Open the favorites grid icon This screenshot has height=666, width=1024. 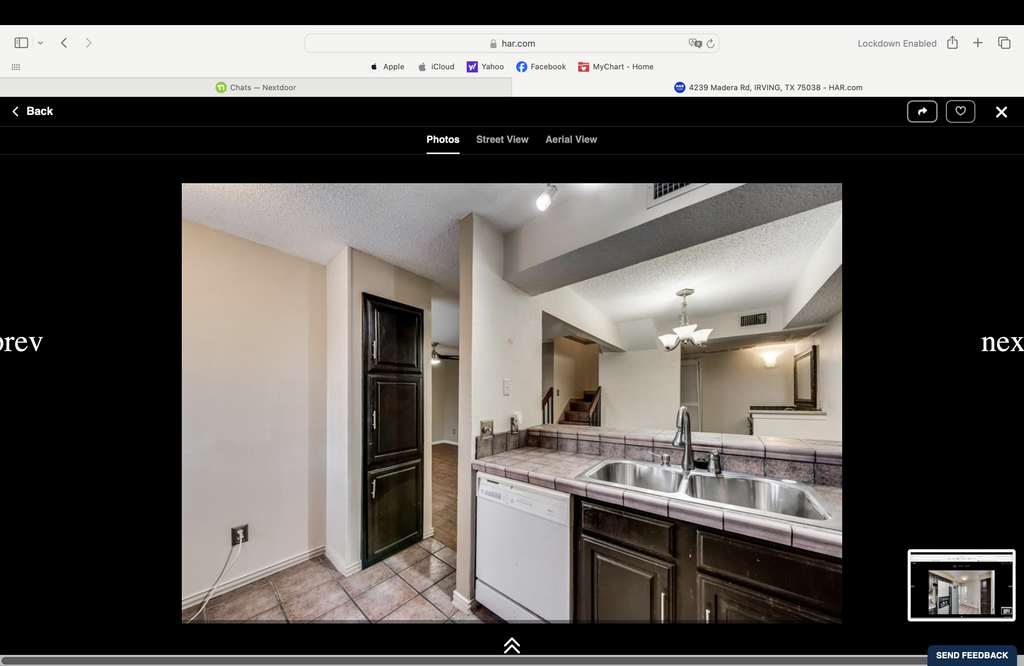coord(16,67)
